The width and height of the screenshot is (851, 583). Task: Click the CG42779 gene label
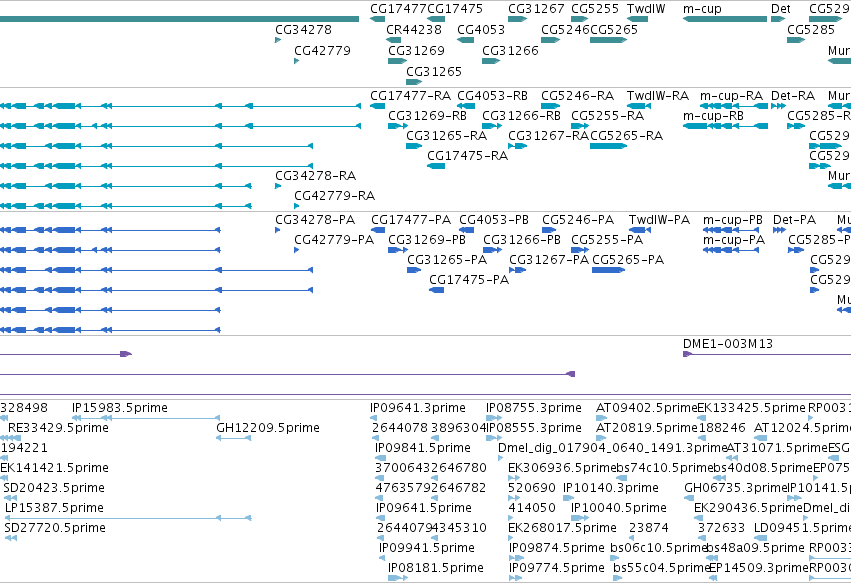(322, 51)
